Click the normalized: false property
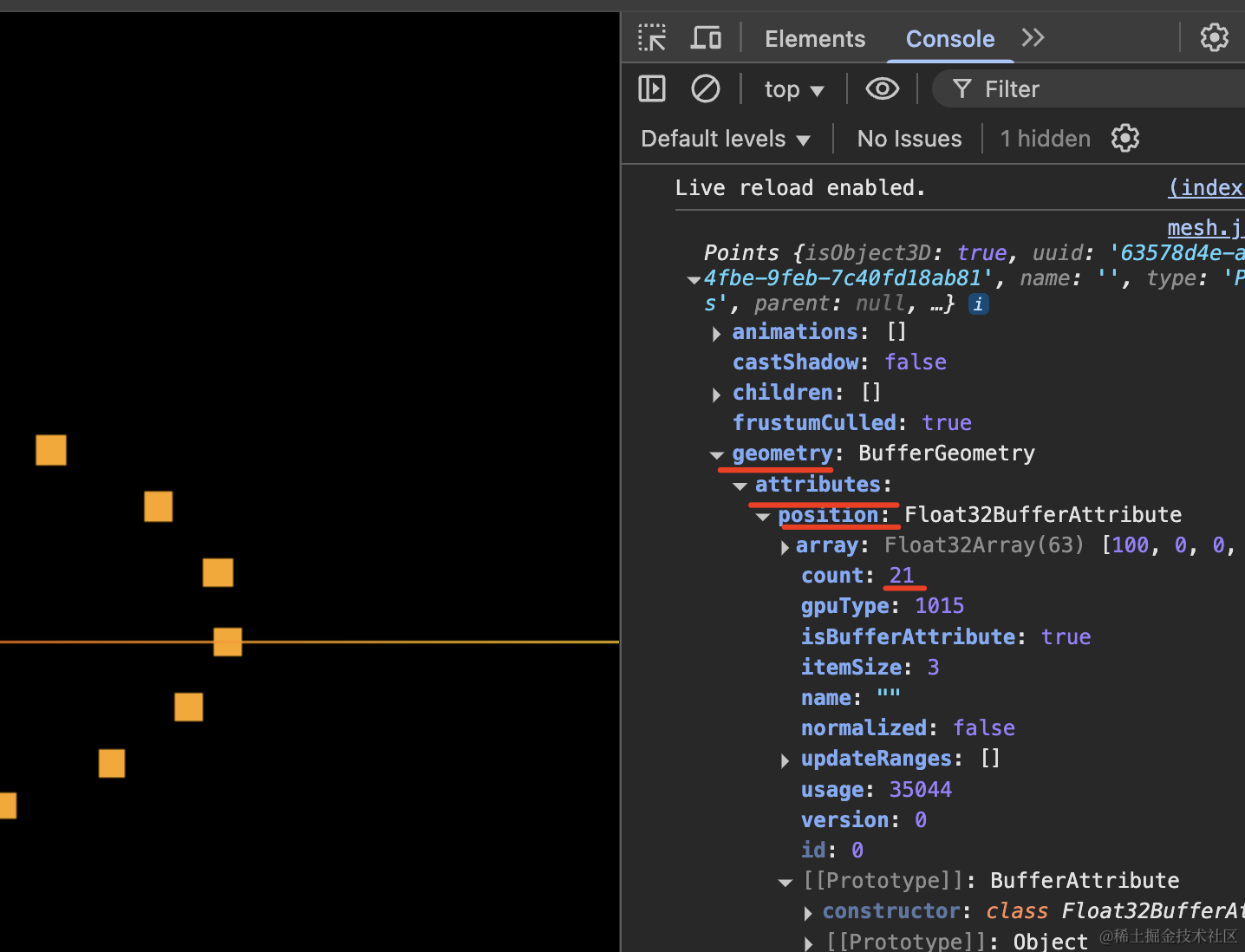Screen dimensions: 1245x952 pyautogui.click(x=908, y=727)
